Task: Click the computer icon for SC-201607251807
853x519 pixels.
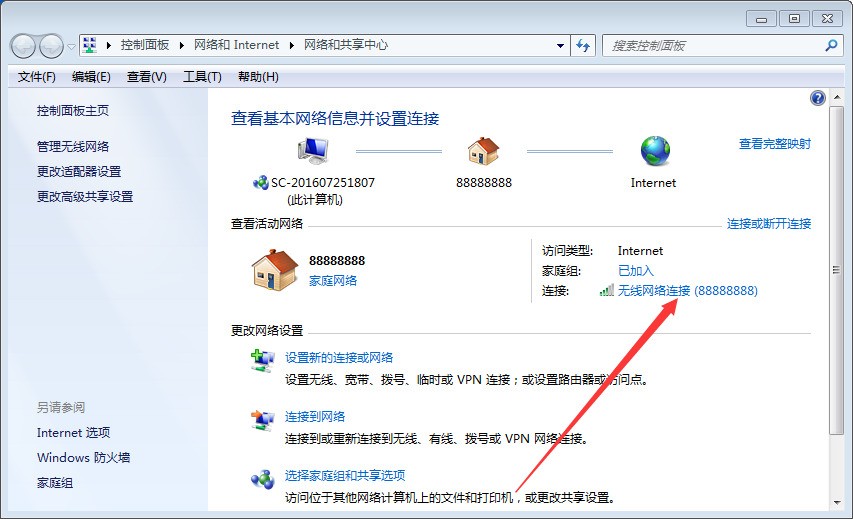Action: click(313, 151)
